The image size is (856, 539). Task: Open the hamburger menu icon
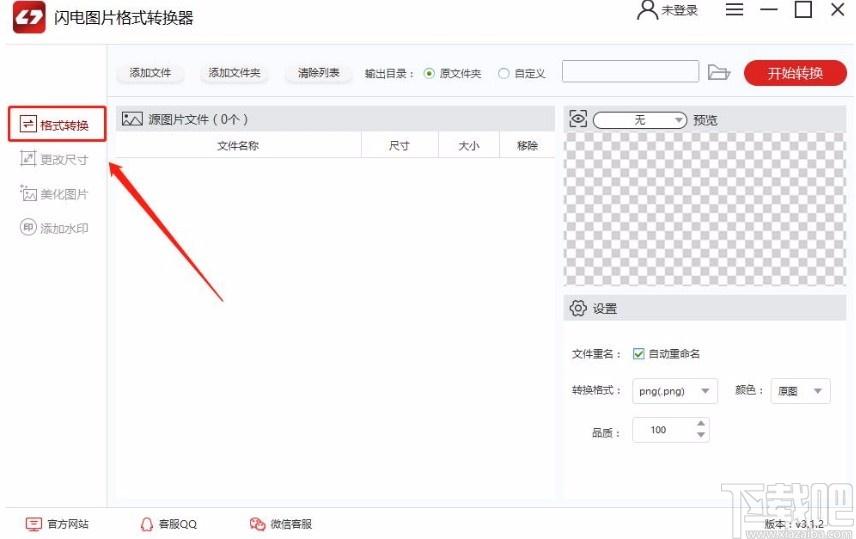click(x=734, y=9)
